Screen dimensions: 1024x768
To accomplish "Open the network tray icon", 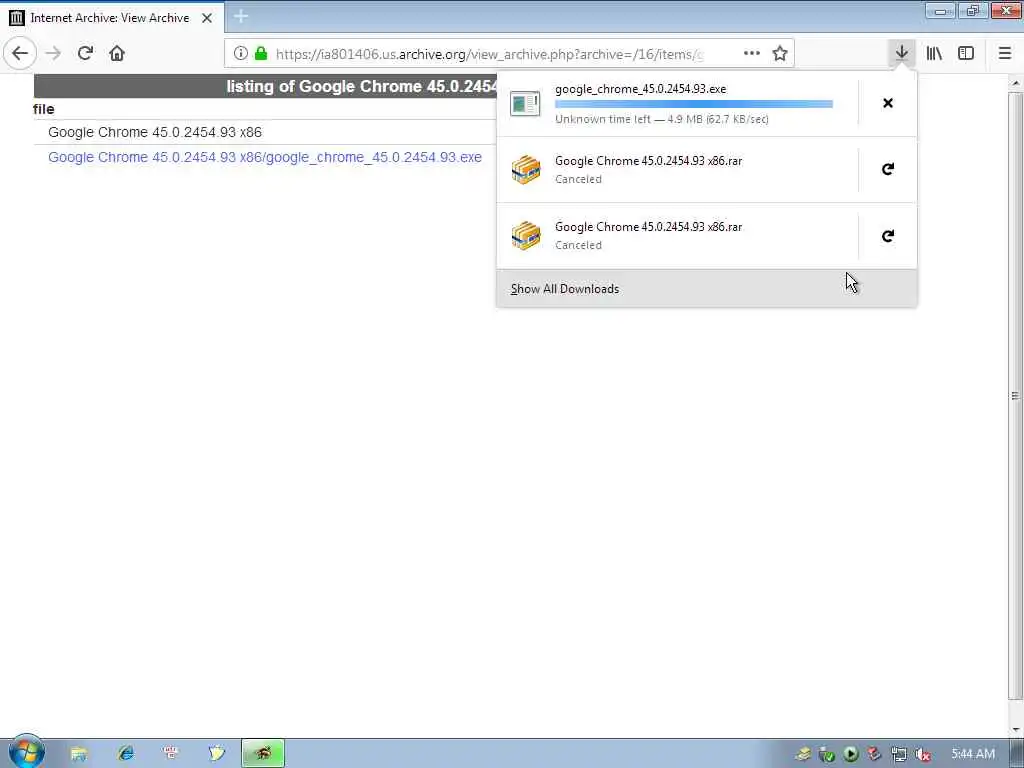I will (x=899, y=754).
